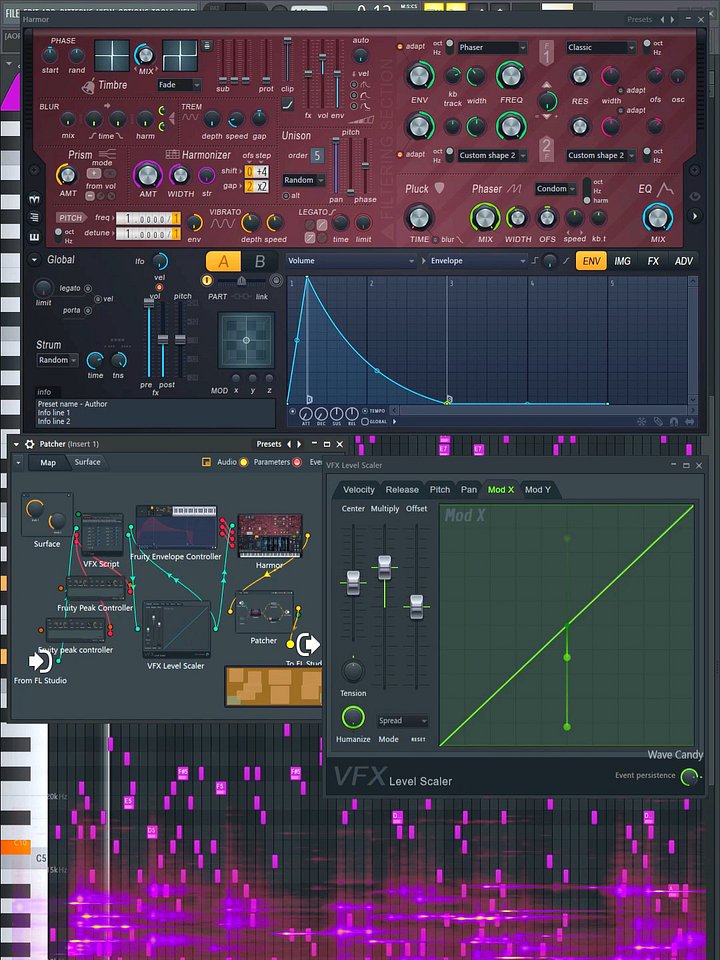Select part B in Harmor
Image resolution: width=720 pixels, height=960 pixels.
[260, 261]
